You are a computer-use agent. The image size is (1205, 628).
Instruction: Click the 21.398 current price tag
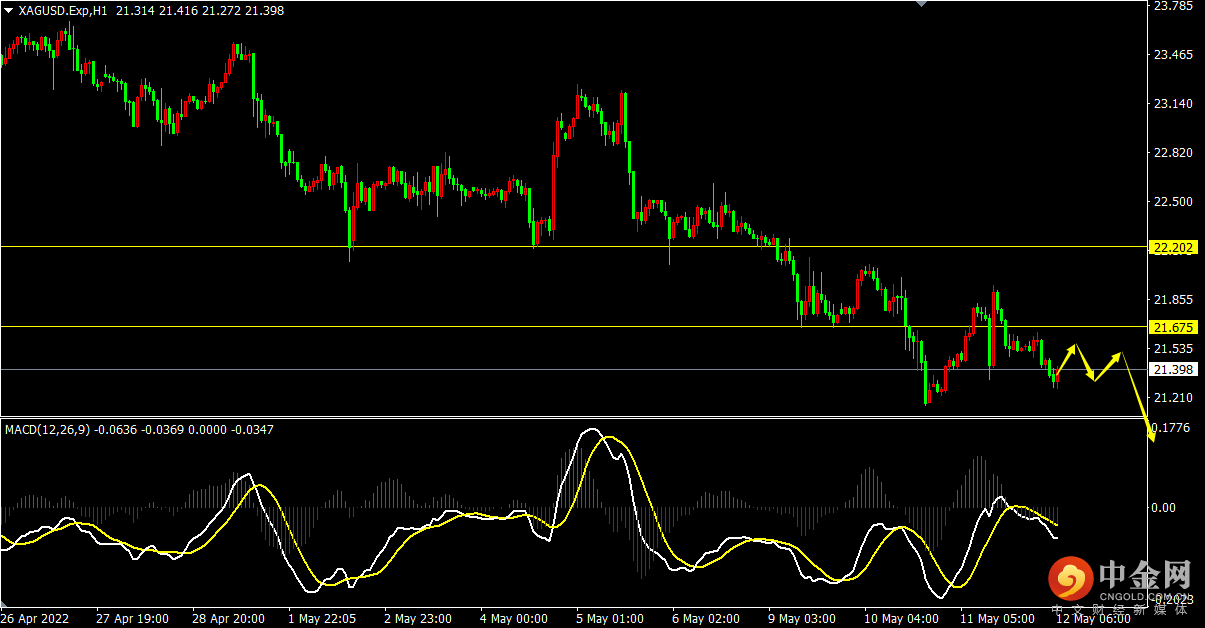[x=1172, y=370]
